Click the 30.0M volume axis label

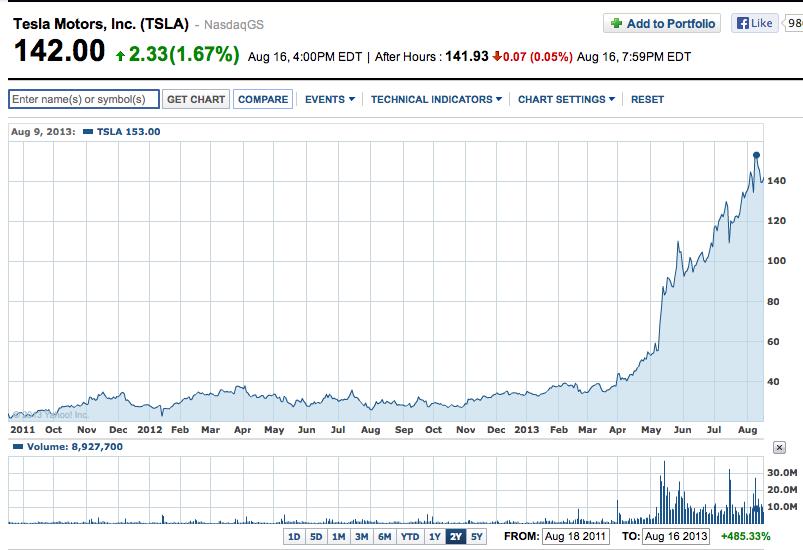point(782,473)
